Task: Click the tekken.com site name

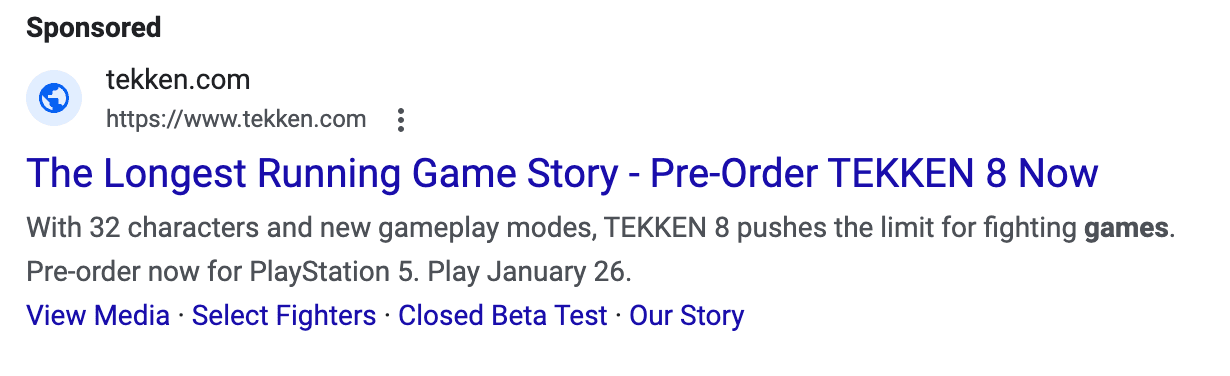Action: [x=178, y=80]
